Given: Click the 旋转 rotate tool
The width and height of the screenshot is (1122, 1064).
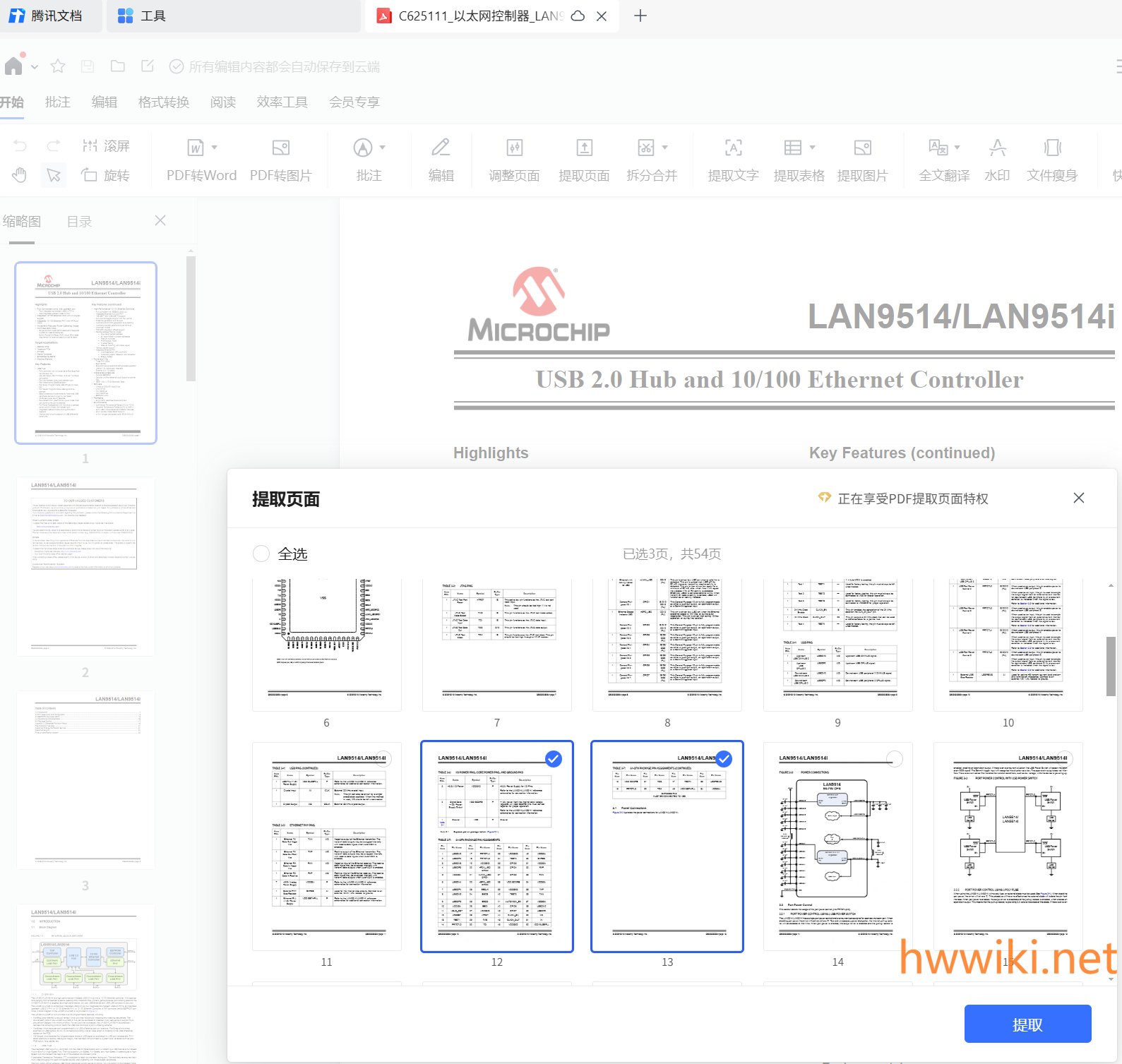Looking at the screenshot, I should coord(105,175).
